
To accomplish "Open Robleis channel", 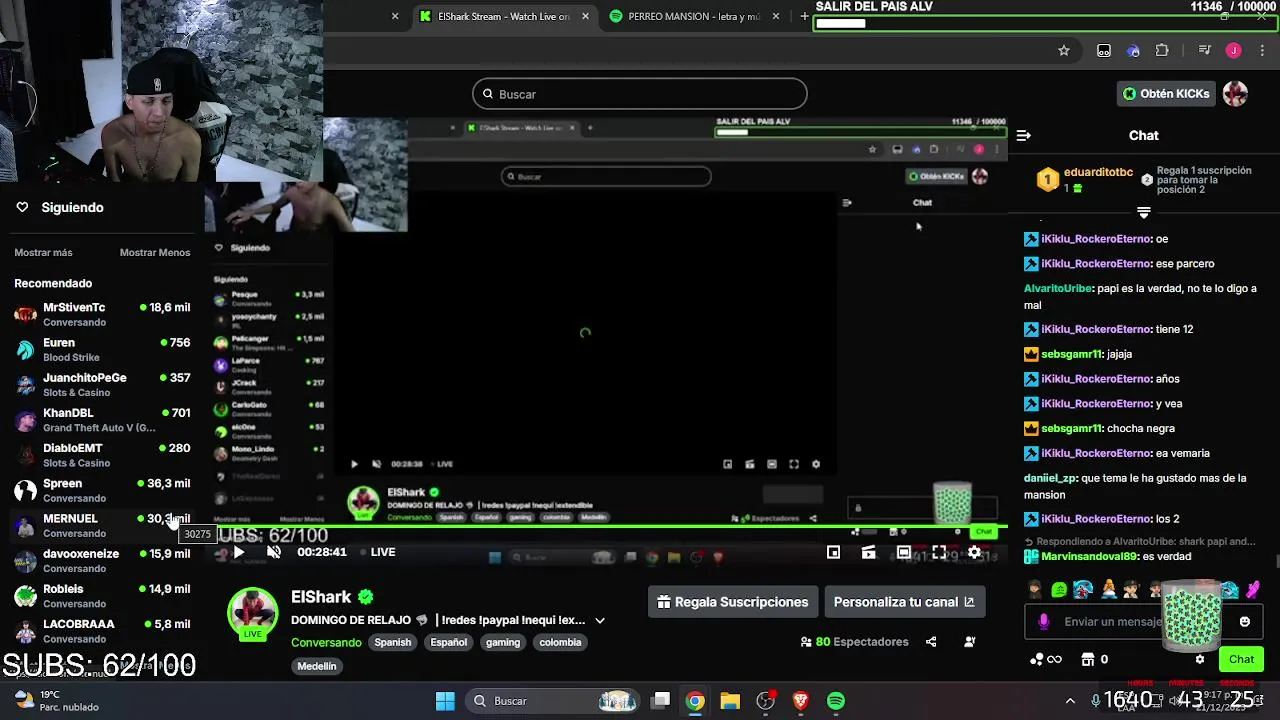I will click(x=102, y=596).
